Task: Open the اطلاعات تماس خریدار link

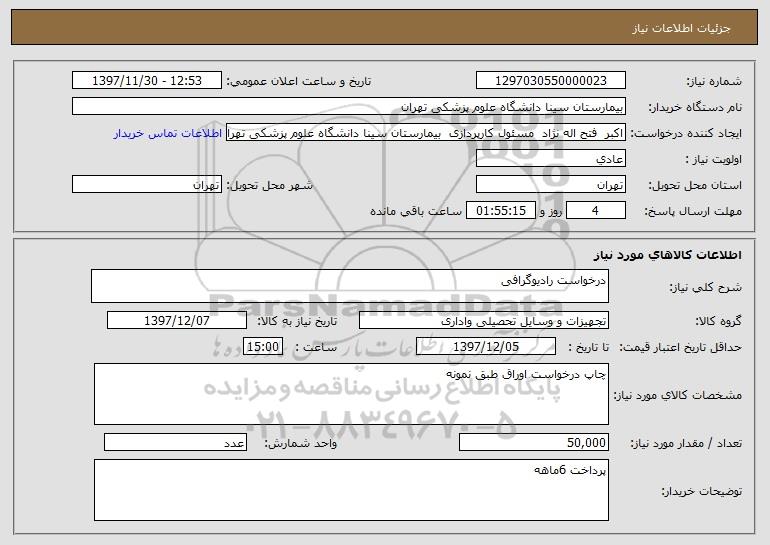Action: (168, 133)
